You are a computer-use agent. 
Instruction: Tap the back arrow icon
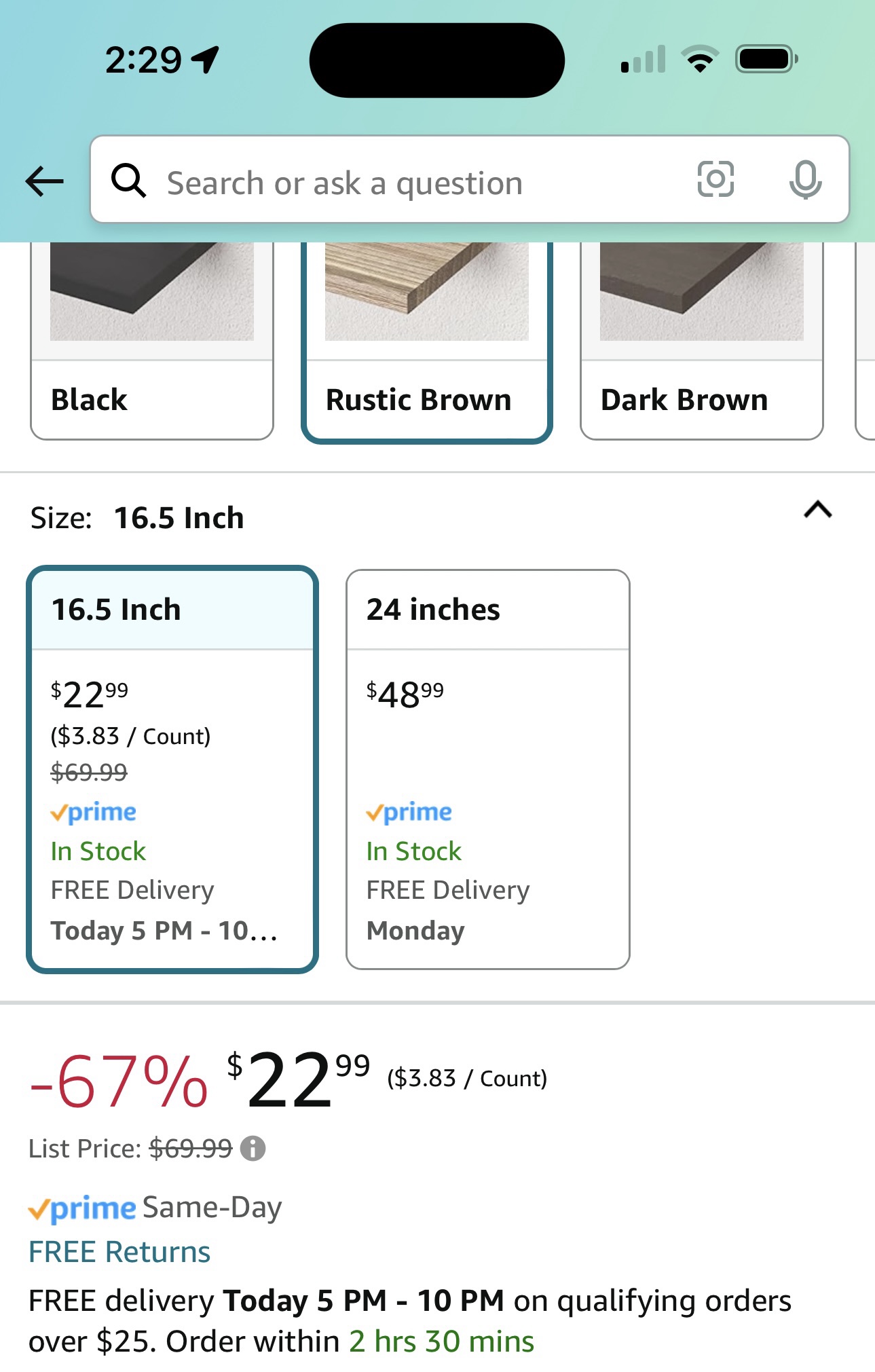pyautogui.click(x=45, y=181)
